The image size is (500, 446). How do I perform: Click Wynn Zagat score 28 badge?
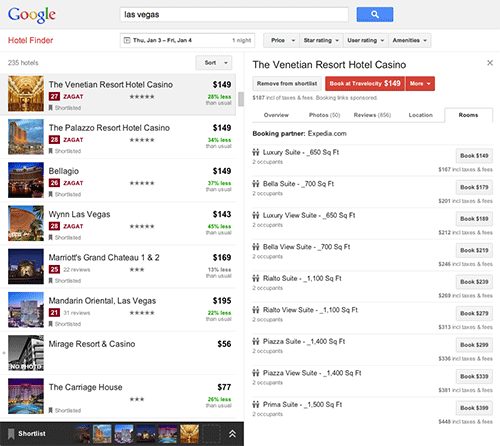54,226
